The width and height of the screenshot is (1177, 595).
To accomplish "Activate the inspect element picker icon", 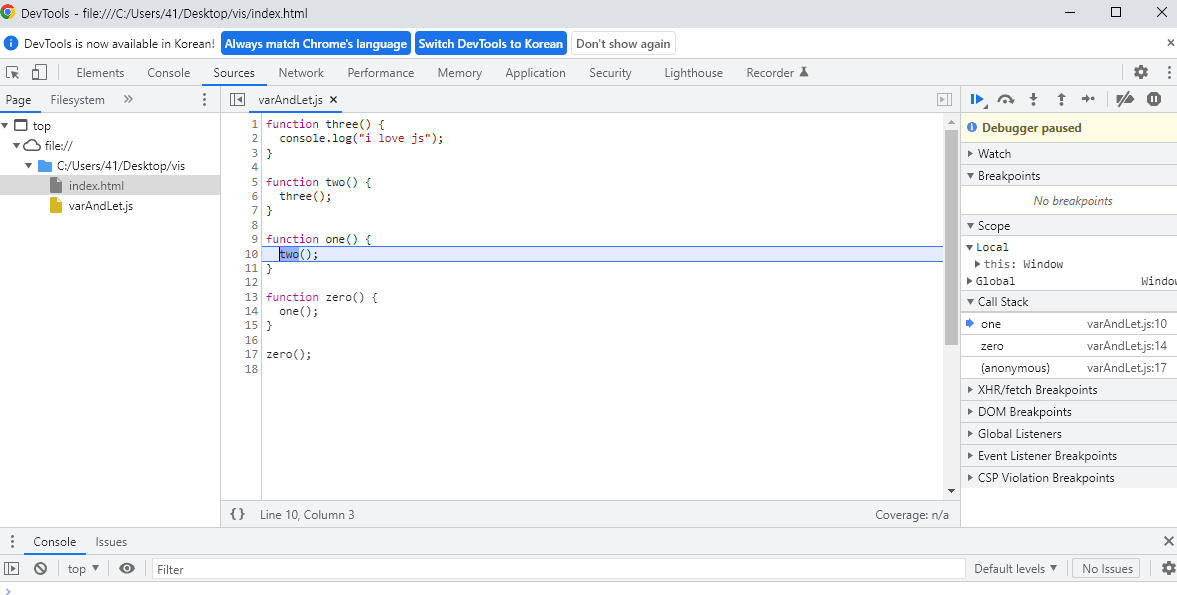I will [x=13, y=72].
